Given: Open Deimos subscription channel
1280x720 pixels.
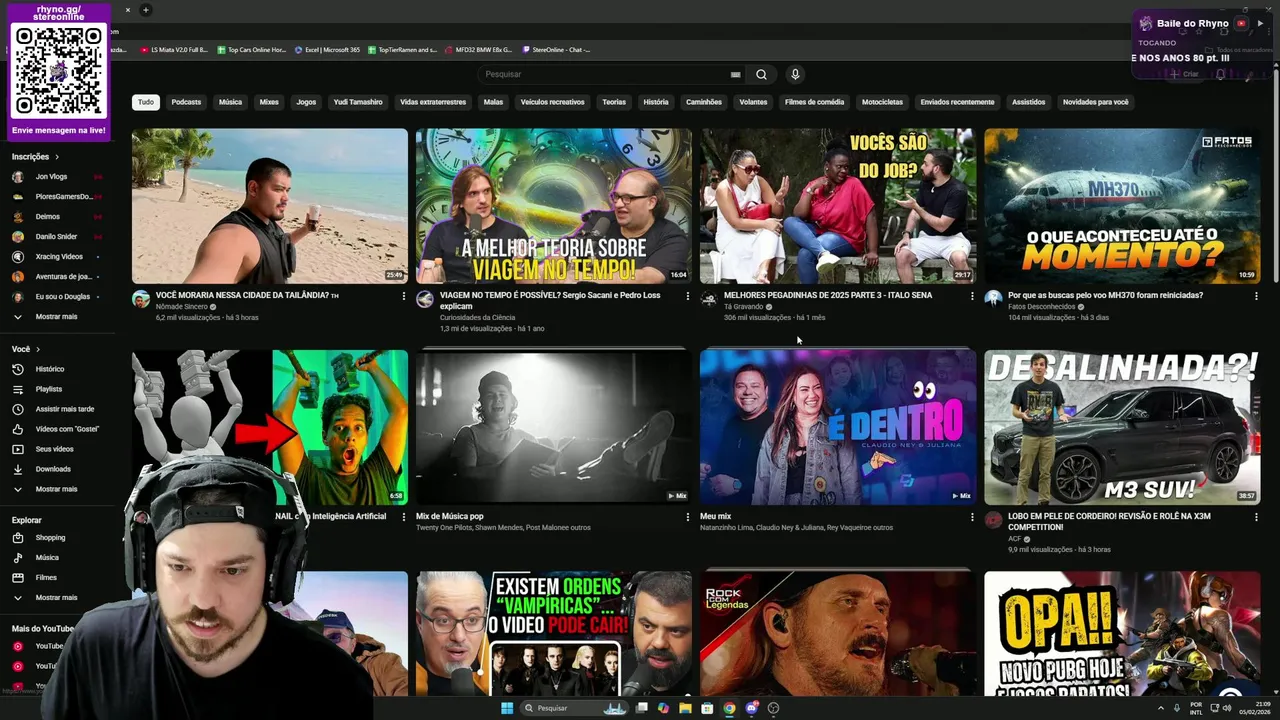Looking at the screenshot, I should pyautogui.click(x=47, y=217).
